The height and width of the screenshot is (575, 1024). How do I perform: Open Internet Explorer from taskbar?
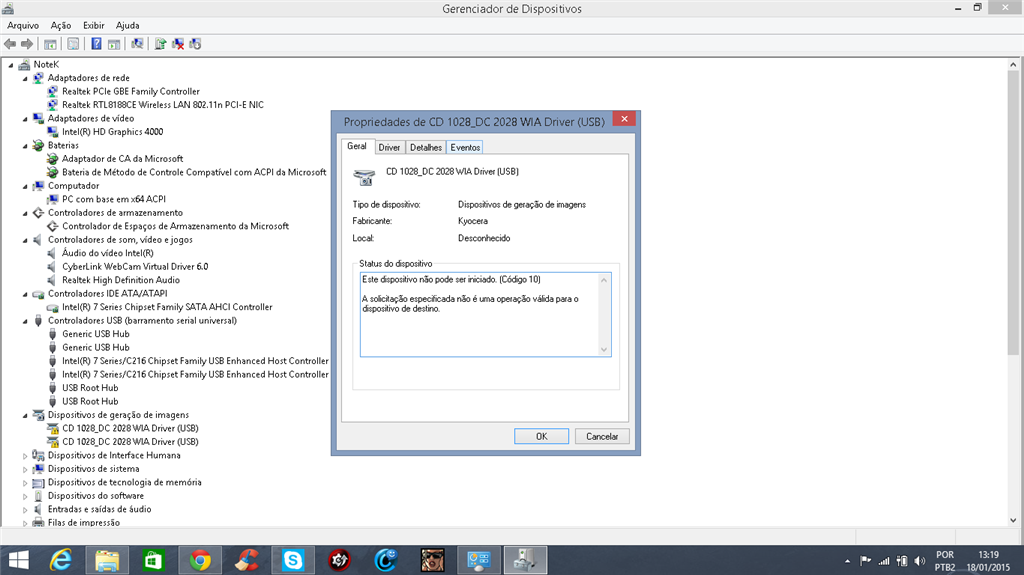[61, 560]
